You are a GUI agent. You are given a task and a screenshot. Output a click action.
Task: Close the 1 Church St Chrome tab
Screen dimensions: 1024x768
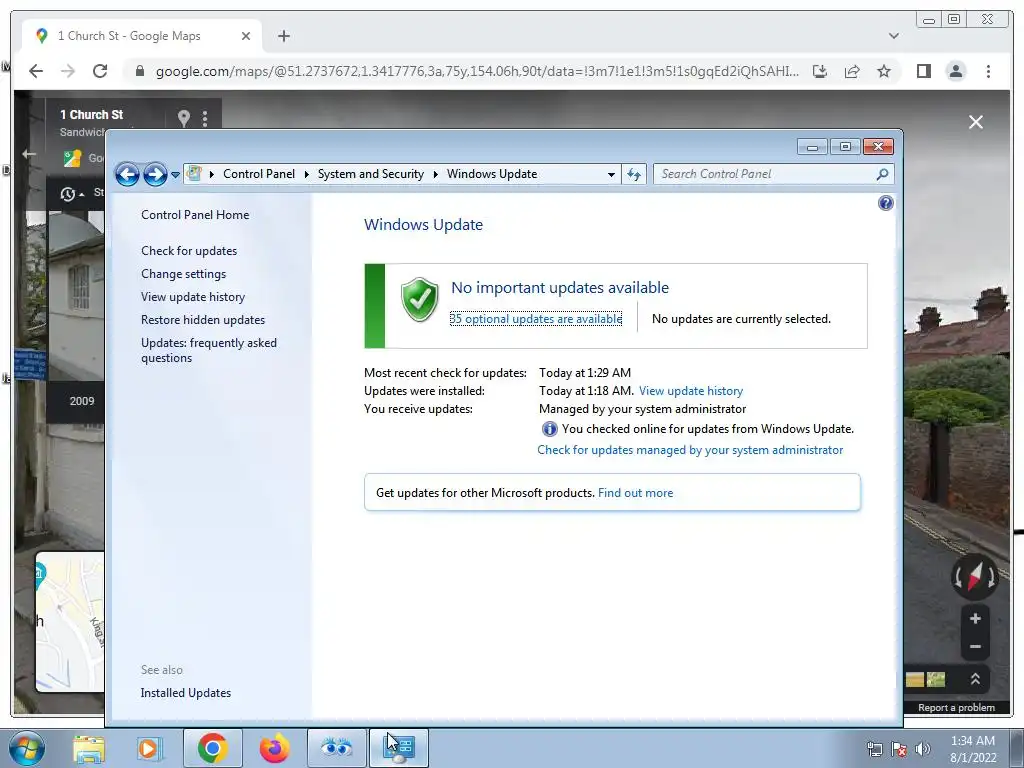click(246, 36)
